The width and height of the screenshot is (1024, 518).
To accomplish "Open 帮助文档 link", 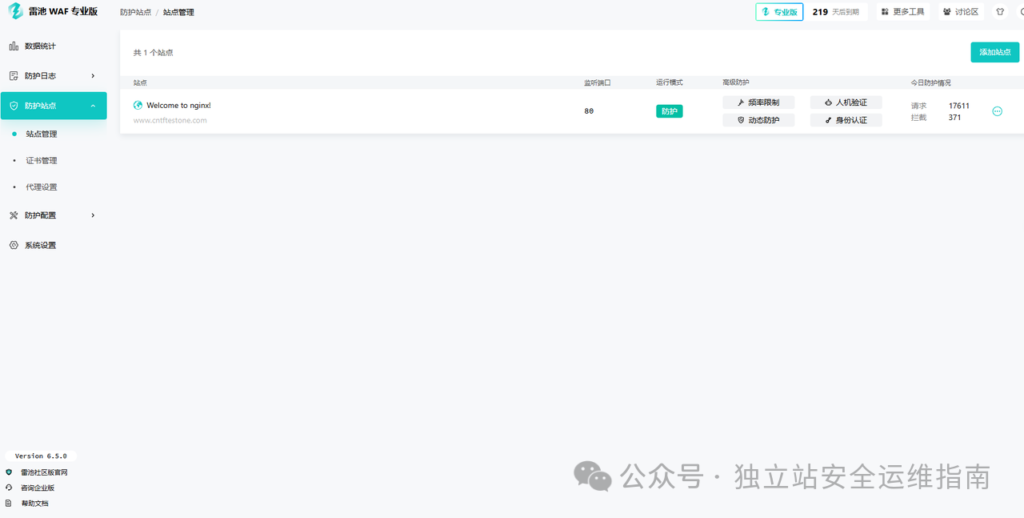I will click(35, 504).
